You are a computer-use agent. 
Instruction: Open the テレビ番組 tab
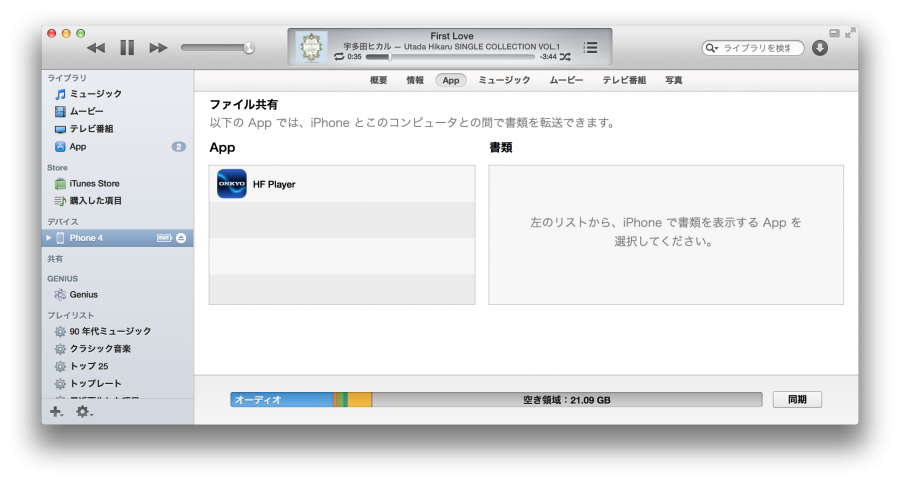click(624, 80)
